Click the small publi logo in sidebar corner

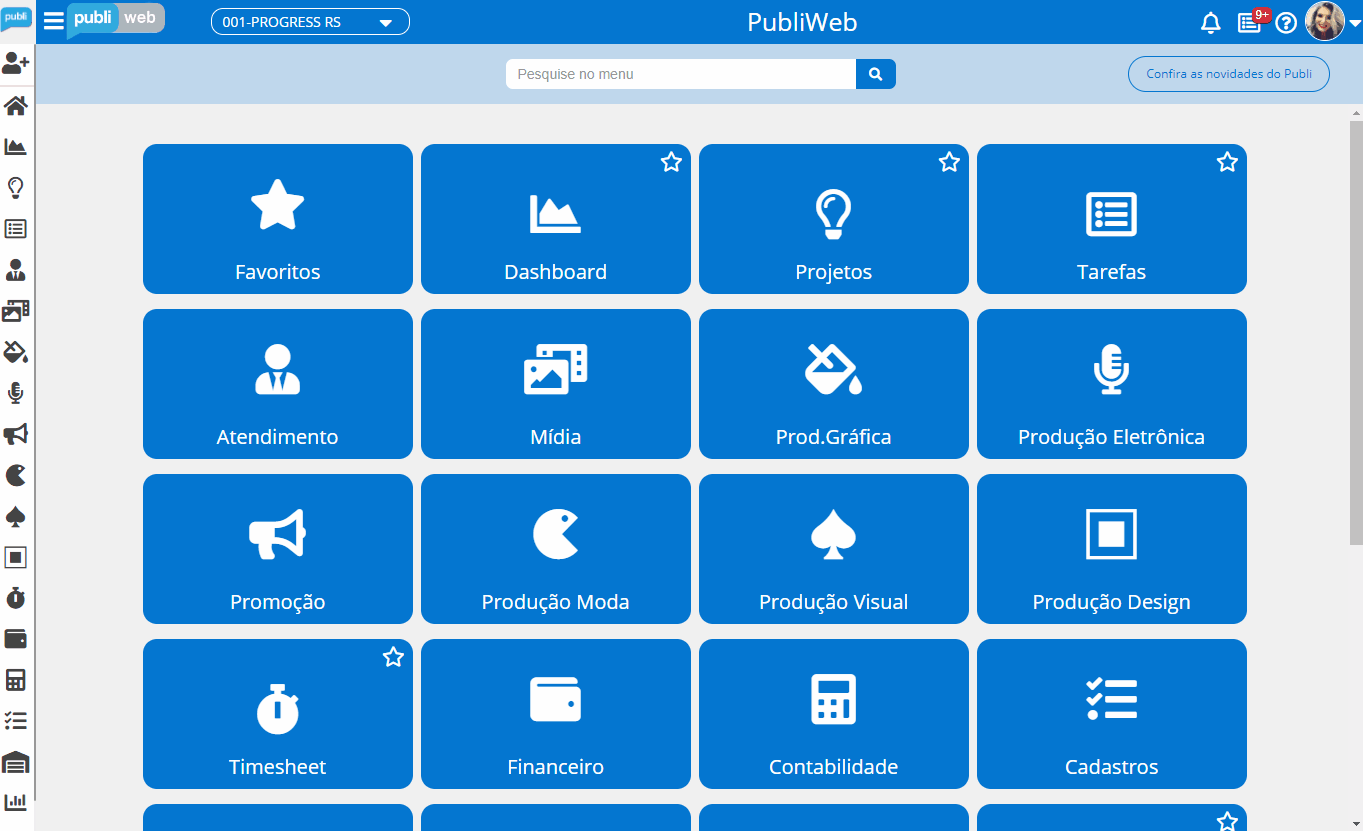[16, 19]
